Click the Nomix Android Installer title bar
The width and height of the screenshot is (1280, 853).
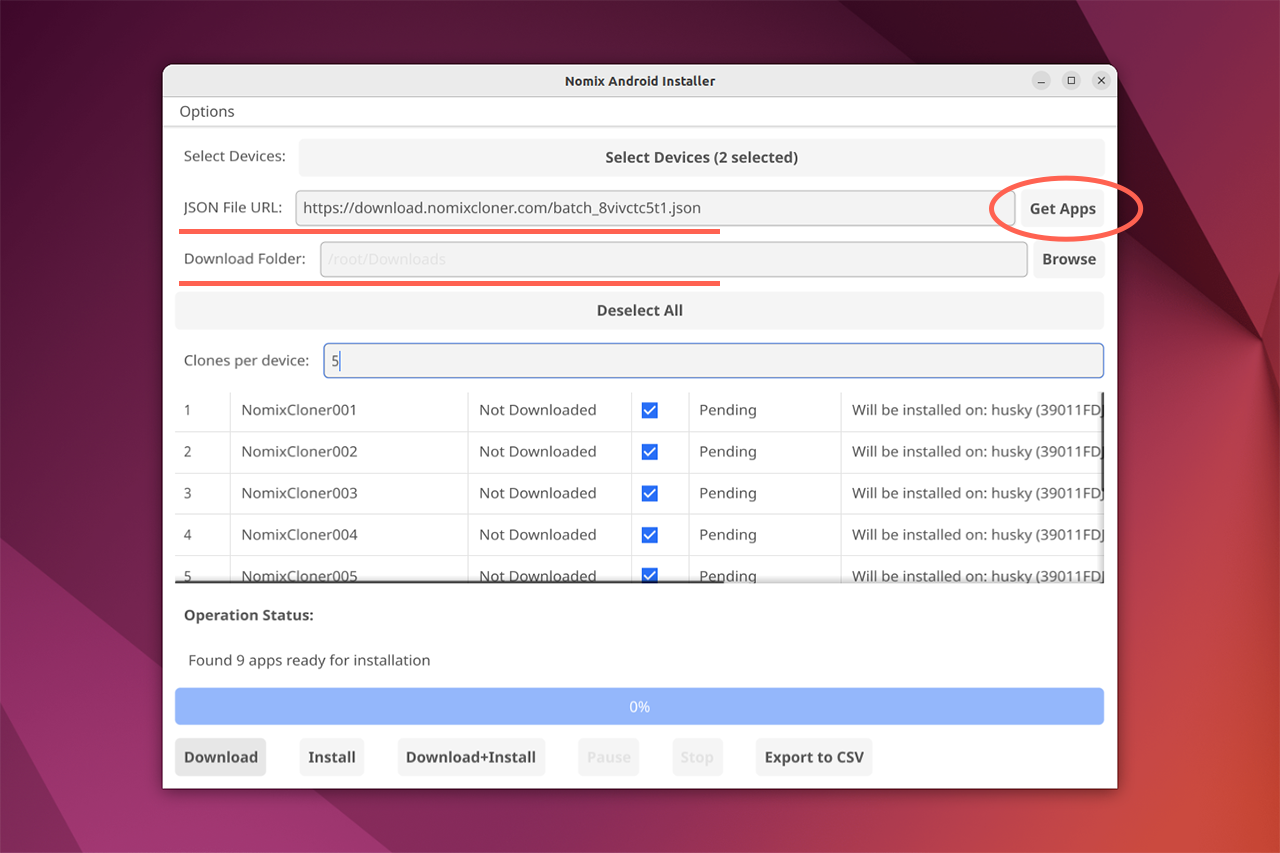[x=640, y=81]
